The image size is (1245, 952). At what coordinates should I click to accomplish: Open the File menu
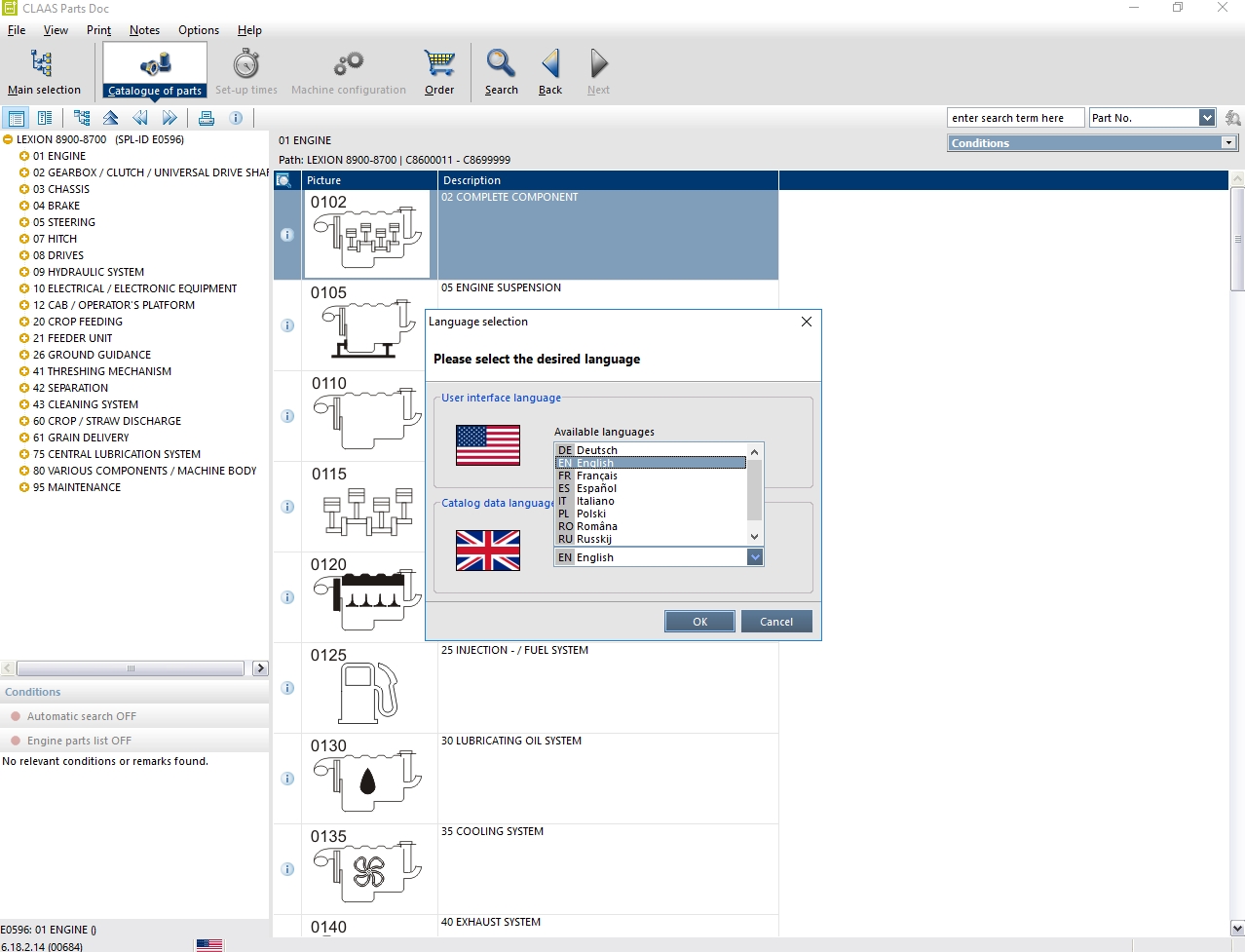click(17, 30)
